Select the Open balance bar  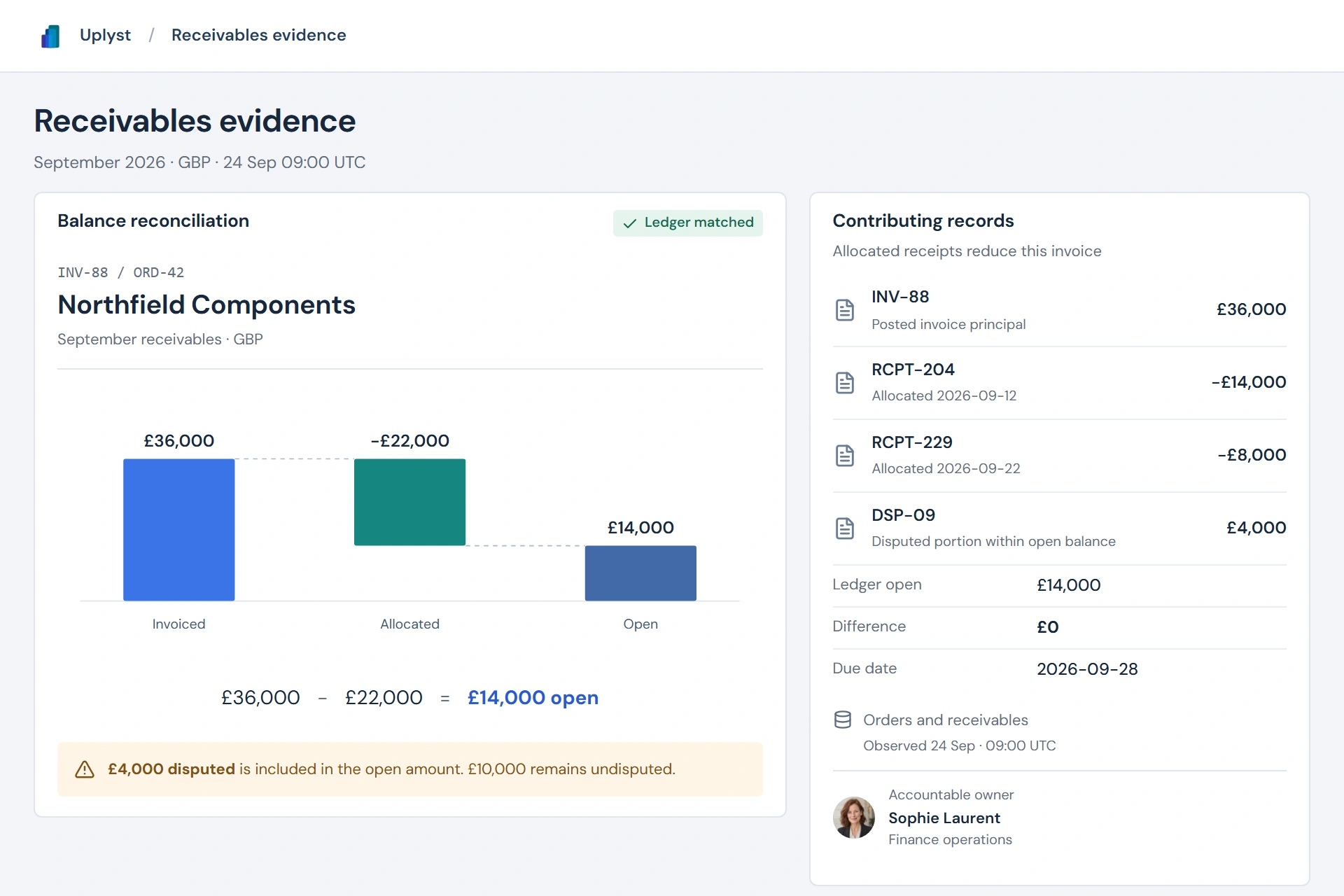pos(640,573)
